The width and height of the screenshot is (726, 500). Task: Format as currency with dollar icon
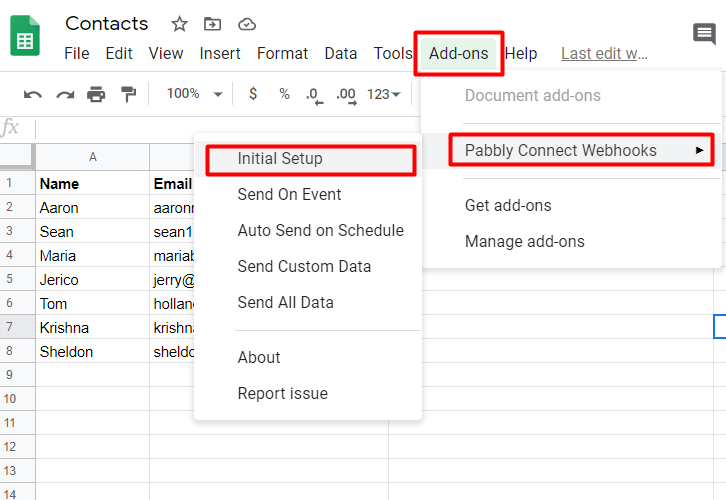(253, 94)
